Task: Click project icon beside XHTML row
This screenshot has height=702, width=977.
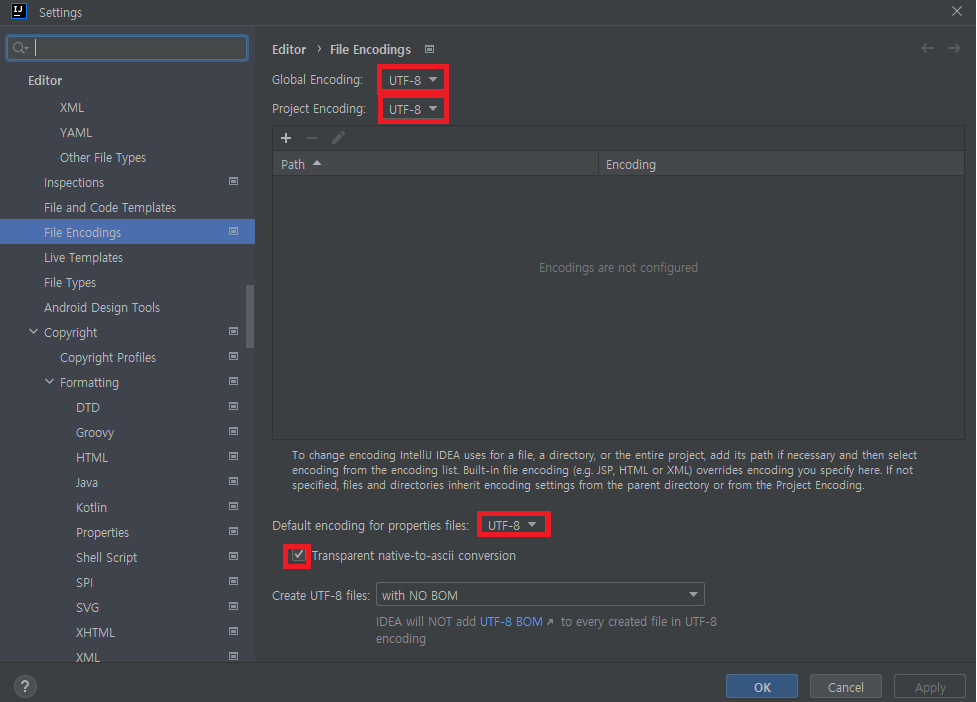Action: coord(234,631)
